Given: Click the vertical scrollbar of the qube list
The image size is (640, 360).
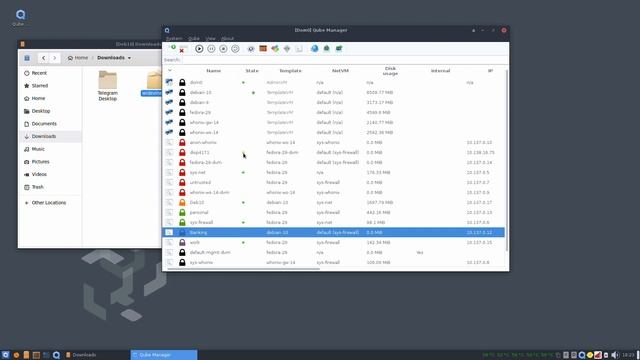Looking at the screenshot, I should 507,160.
